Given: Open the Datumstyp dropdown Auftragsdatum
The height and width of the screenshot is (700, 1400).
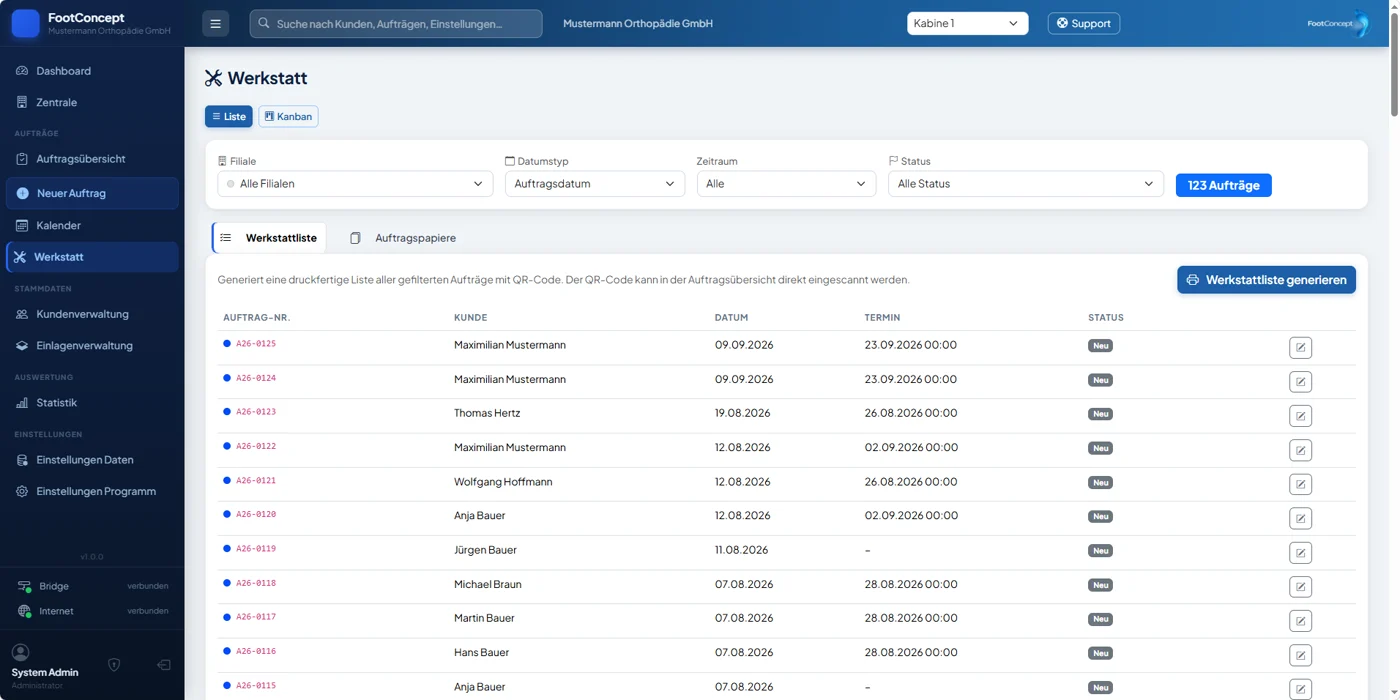Looking at the screenshot, I should tap(594, 184).
